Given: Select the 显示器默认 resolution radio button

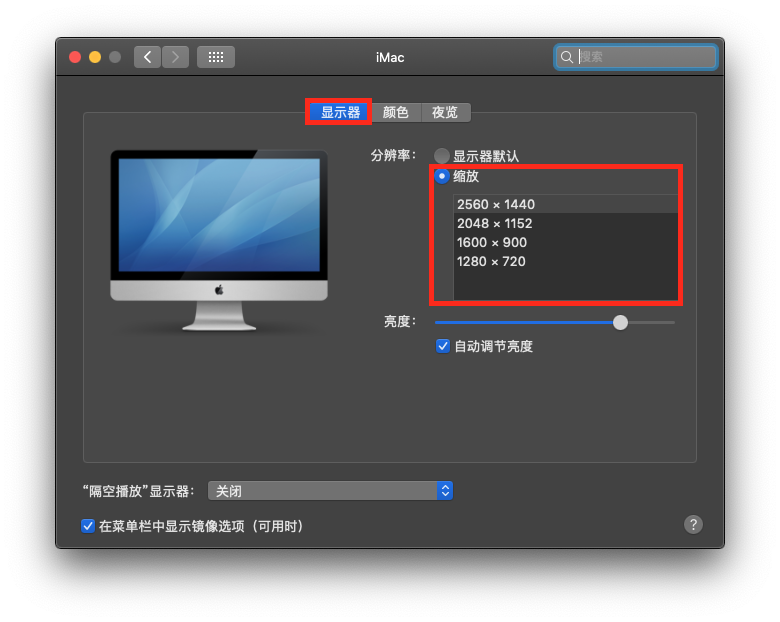Looking at the screenshot, I should point(442,156).
